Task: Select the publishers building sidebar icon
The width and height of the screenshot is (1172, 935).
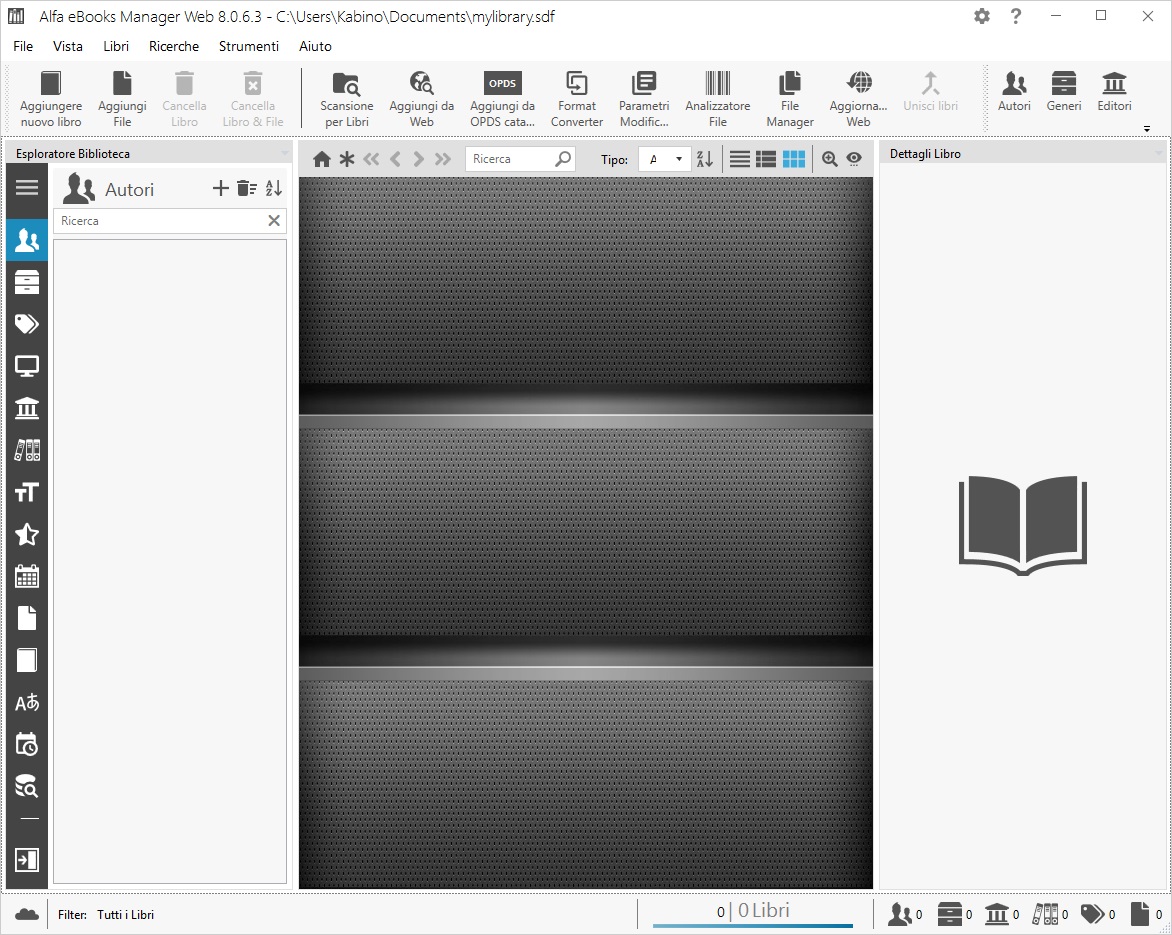Action: point(27,408)
